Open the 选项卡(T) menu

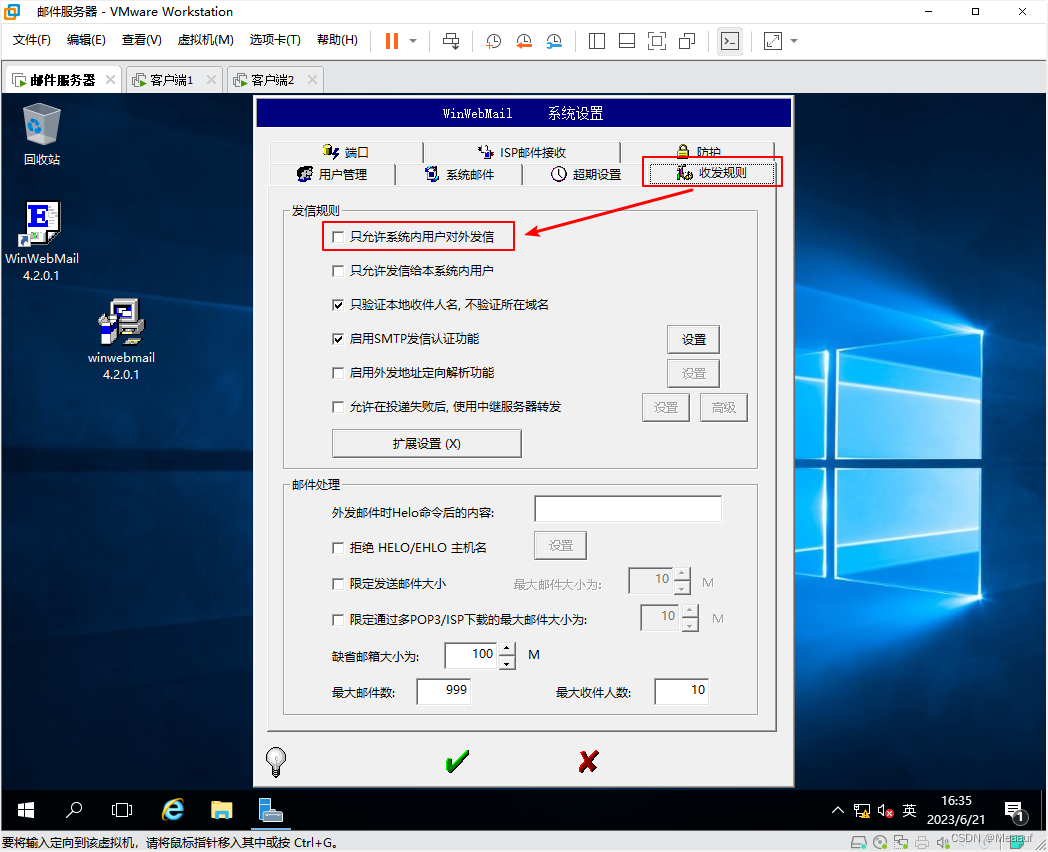coord(275,40)
